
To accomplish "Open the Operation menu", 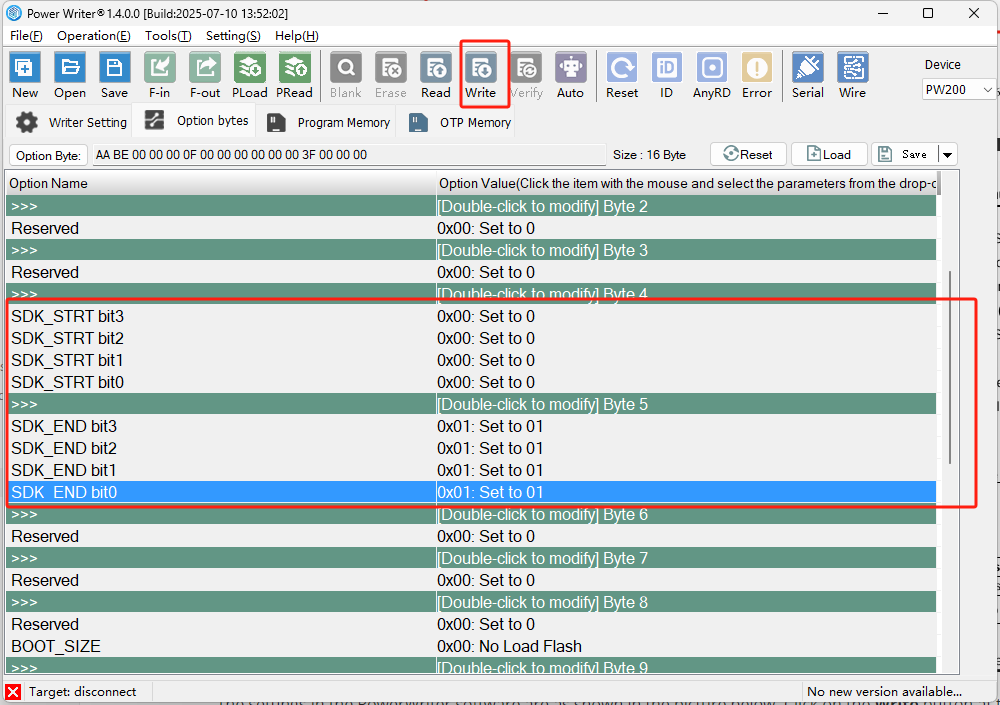I will tap(94, 36).
